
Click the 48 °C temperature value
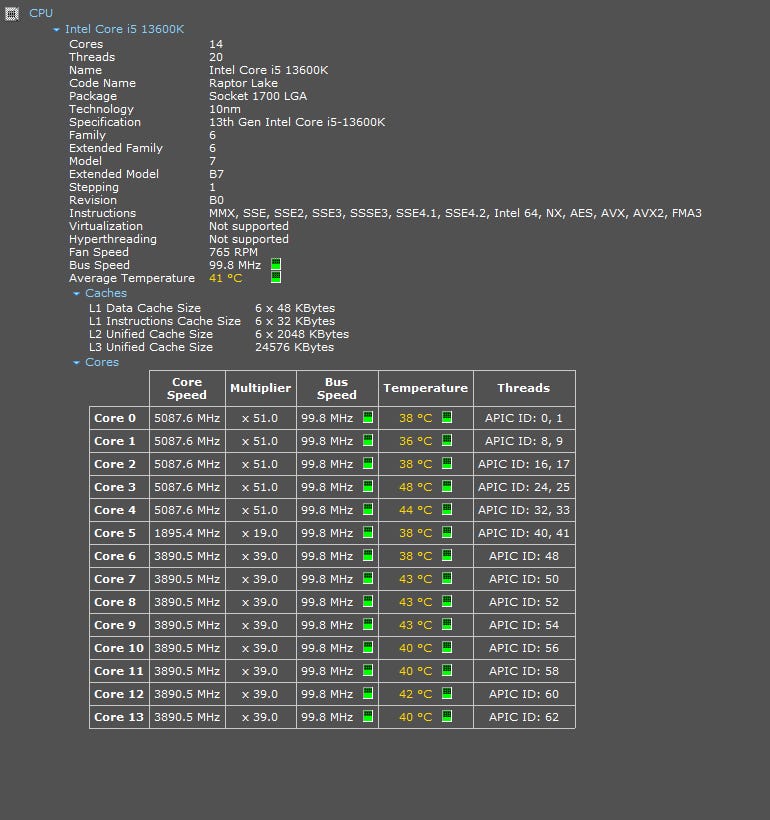pyautogui.click(x=416, y=487)
